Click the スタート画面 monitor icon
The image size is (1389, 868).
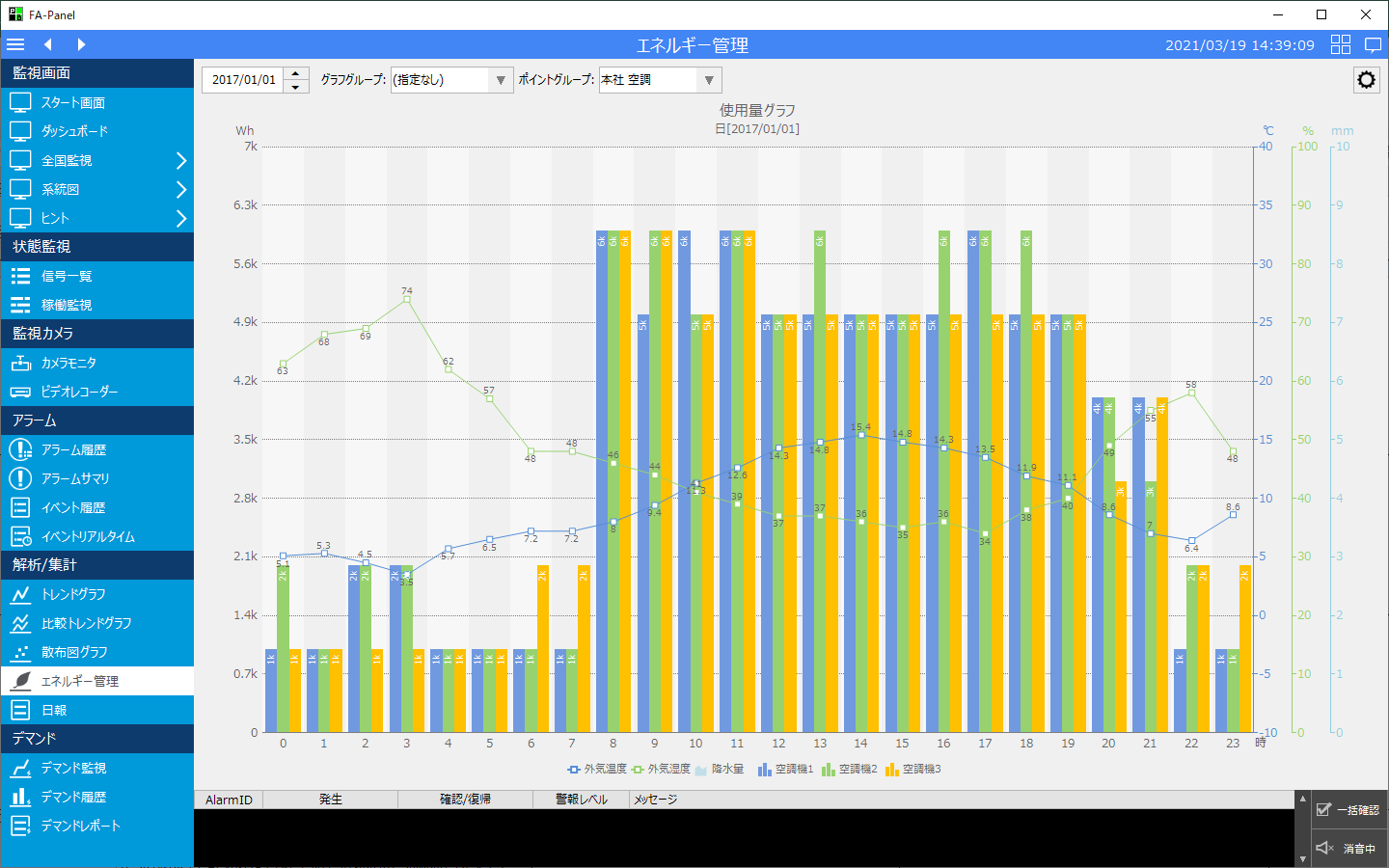20,102
